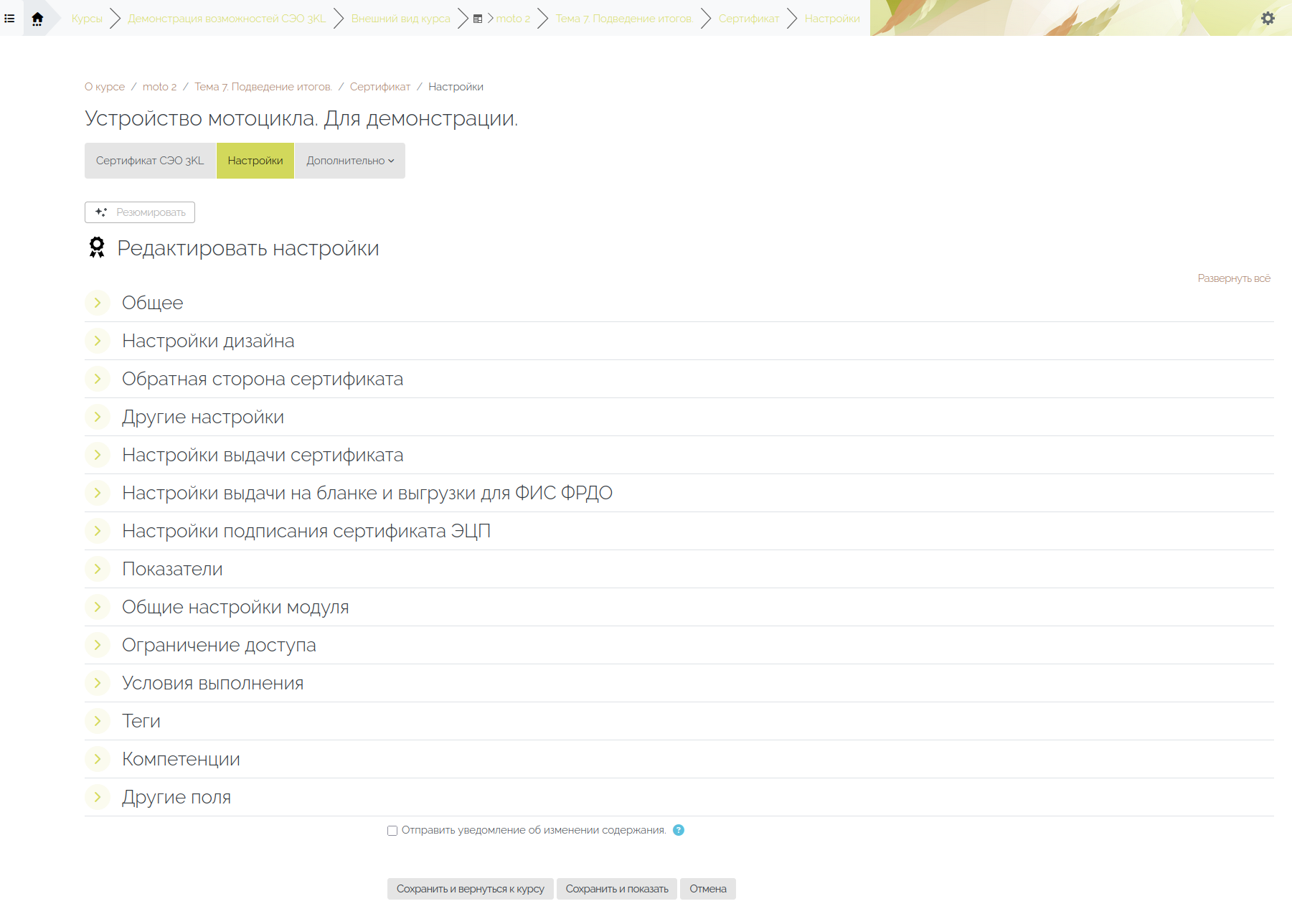Screen dimensions: 1292x924
Task: Expand the Настройки дизайна section
Action: pyautogui.click(x=98, y=341)
